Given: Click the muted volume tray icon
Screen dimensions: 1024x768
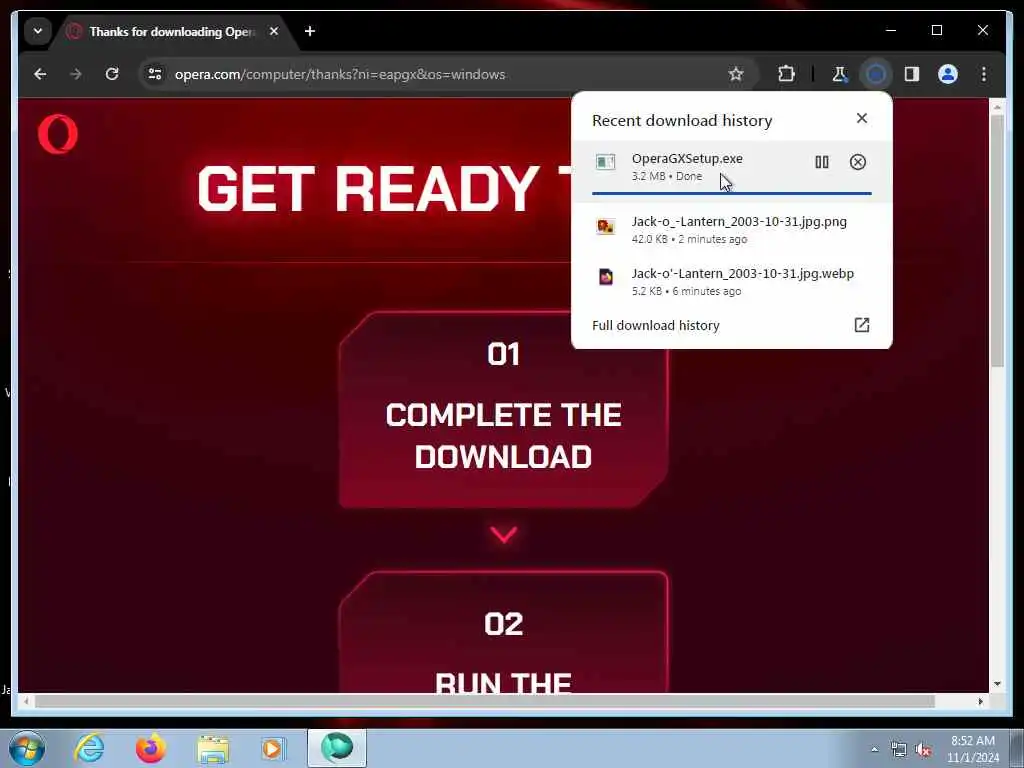Looking at the screenshot, I should pos(923,750).
